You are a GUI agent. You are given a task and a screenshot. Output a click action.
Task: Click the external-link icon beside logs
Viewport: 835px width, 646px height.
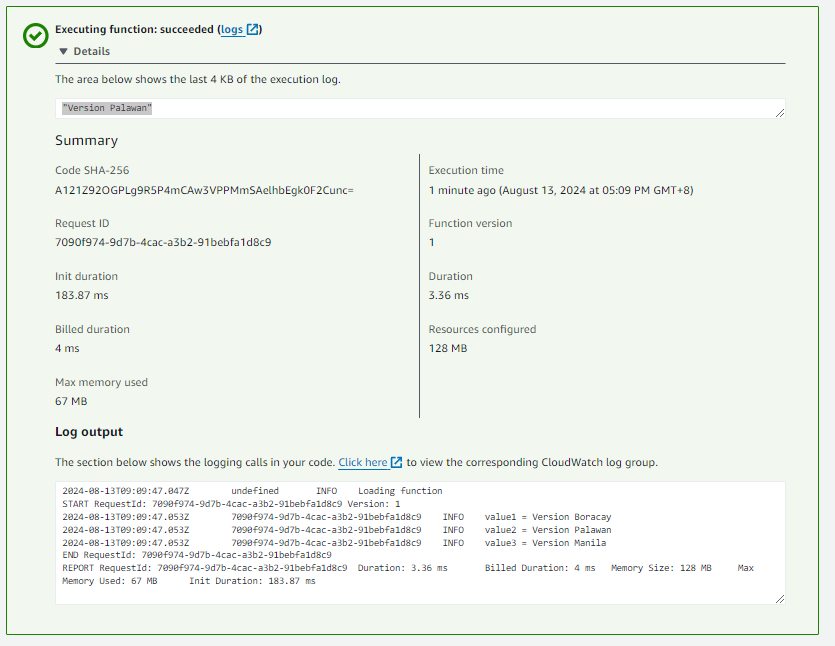[x=253, y=30]
